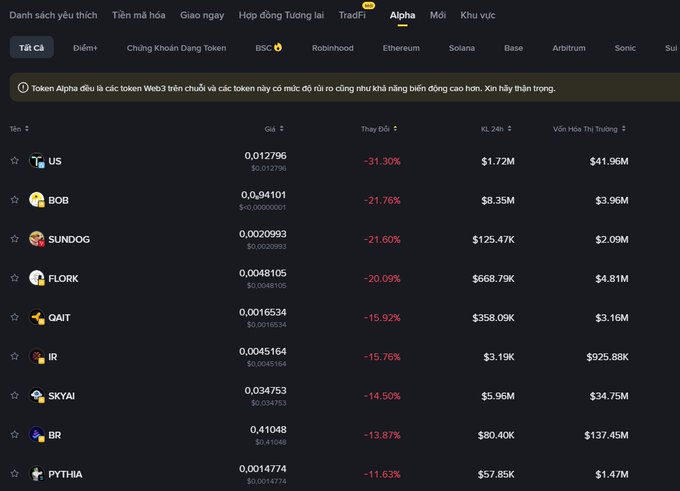Sort the list by Tên column

[19, 129]
